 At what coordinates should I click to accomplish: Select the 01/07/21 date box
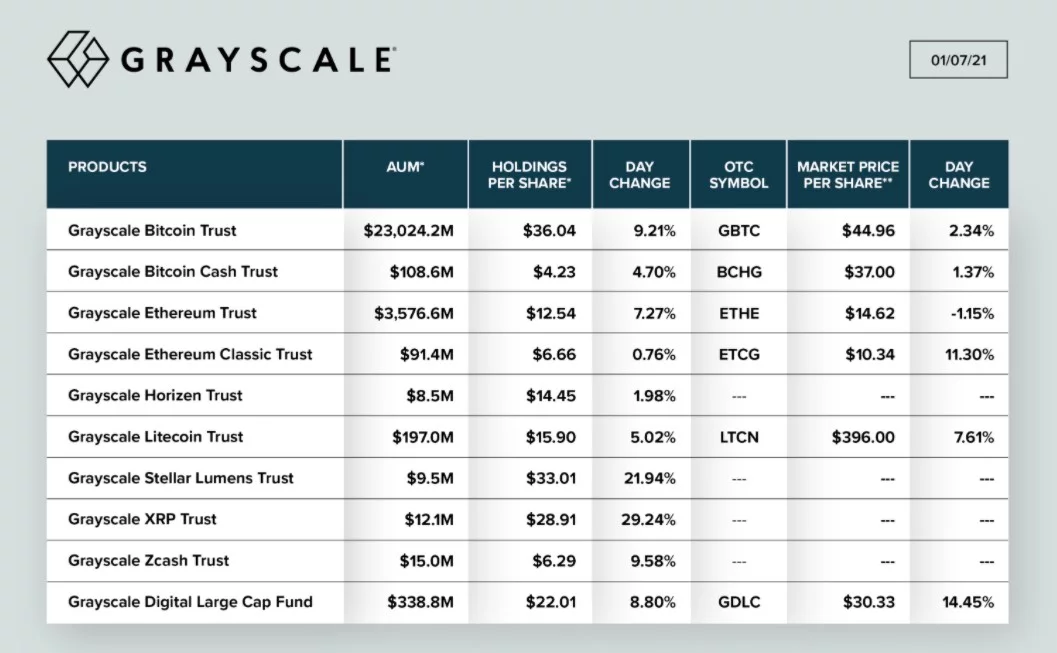coord(957,60)
